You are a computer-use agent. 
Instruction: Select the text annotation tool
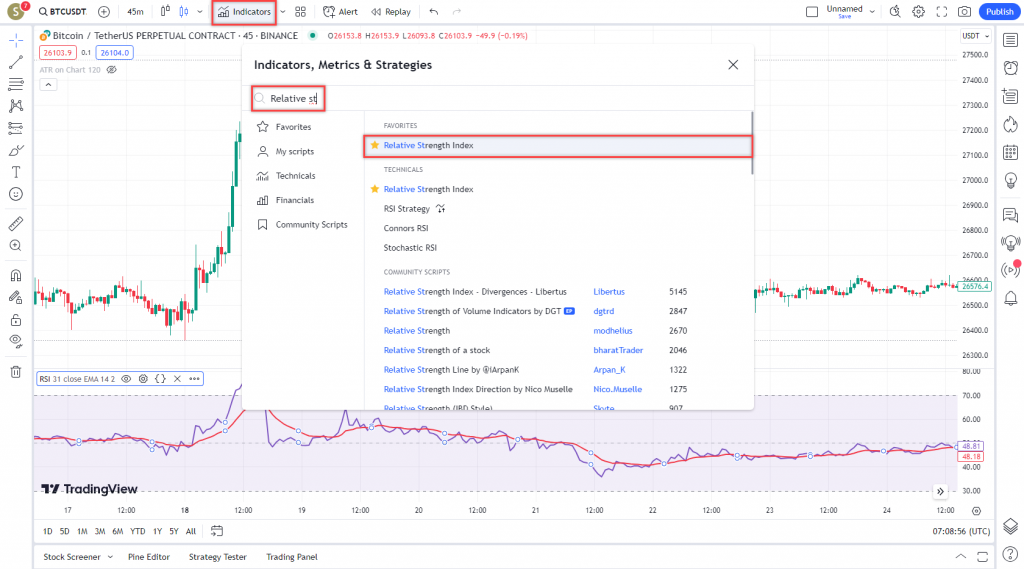(16, 172)
